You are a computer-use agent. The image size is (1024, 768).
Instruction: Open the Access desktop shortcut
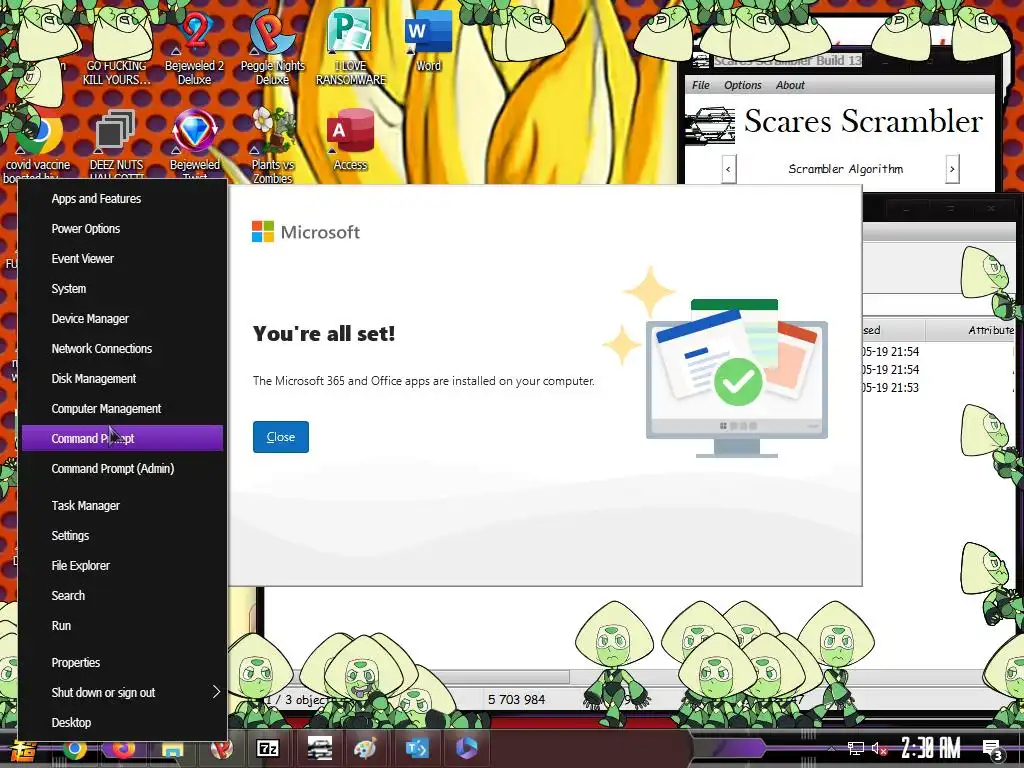351,139
